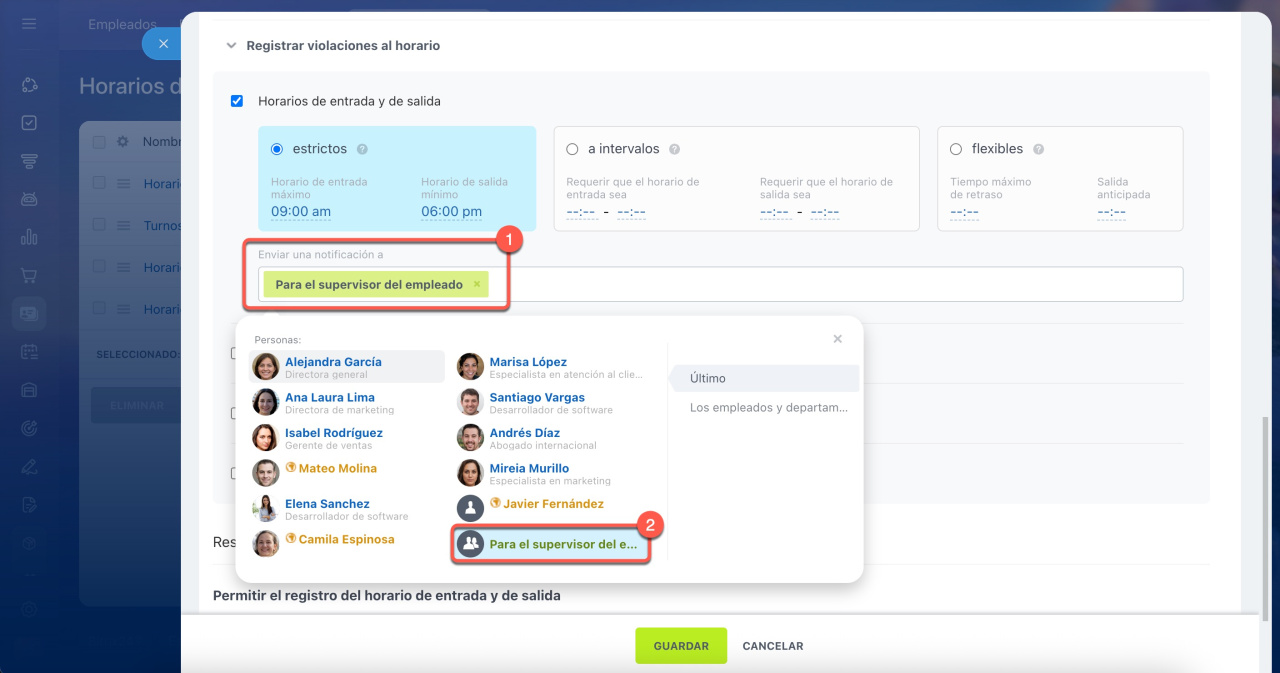Open the bar chart analytics icon in sidebar
1280x673 pixels.
pos(29,237)
